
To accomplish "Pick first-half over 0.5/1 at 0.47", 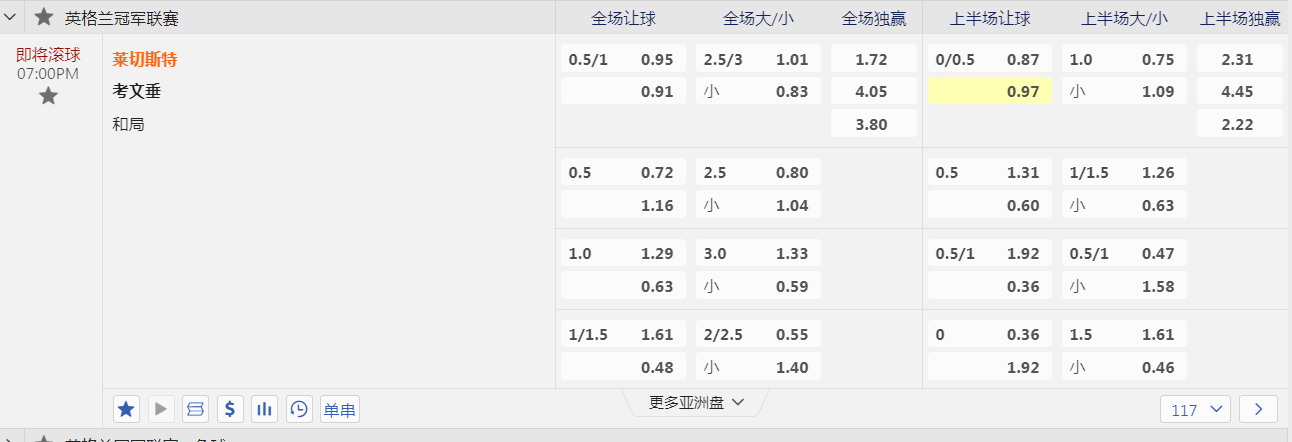I will (x=1124, y=253).
